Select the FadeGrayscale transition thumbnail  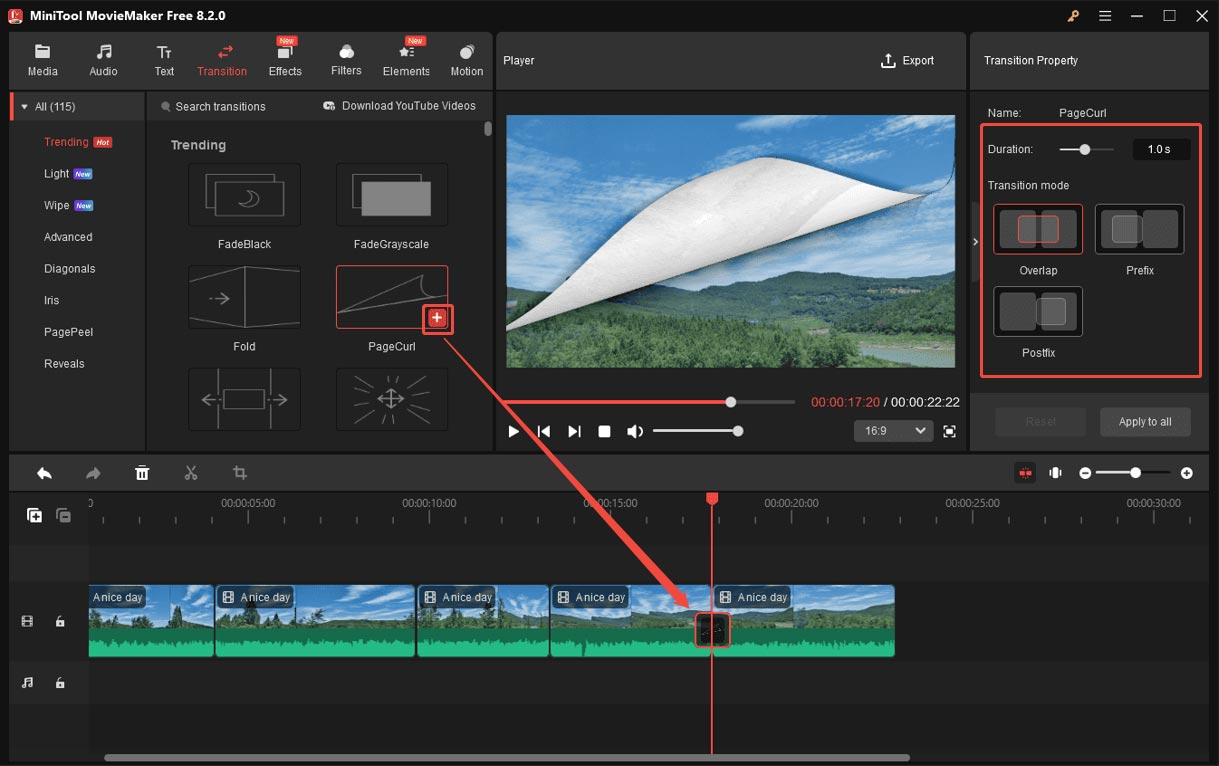point(391,195)
